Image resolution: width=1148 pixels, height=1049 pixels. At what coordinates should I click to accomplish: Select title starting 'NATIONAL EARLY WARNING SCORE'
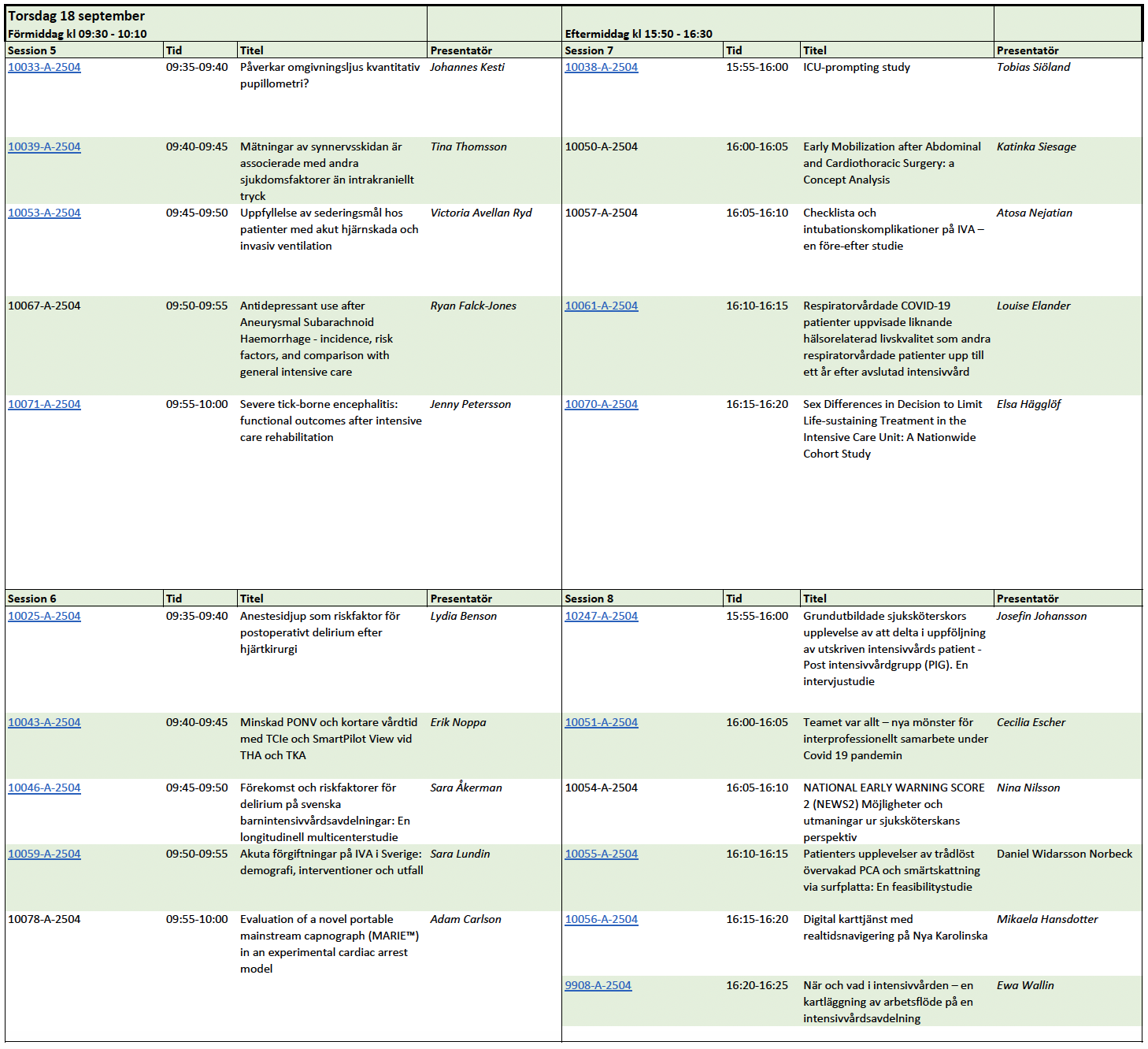coord(894,812)
